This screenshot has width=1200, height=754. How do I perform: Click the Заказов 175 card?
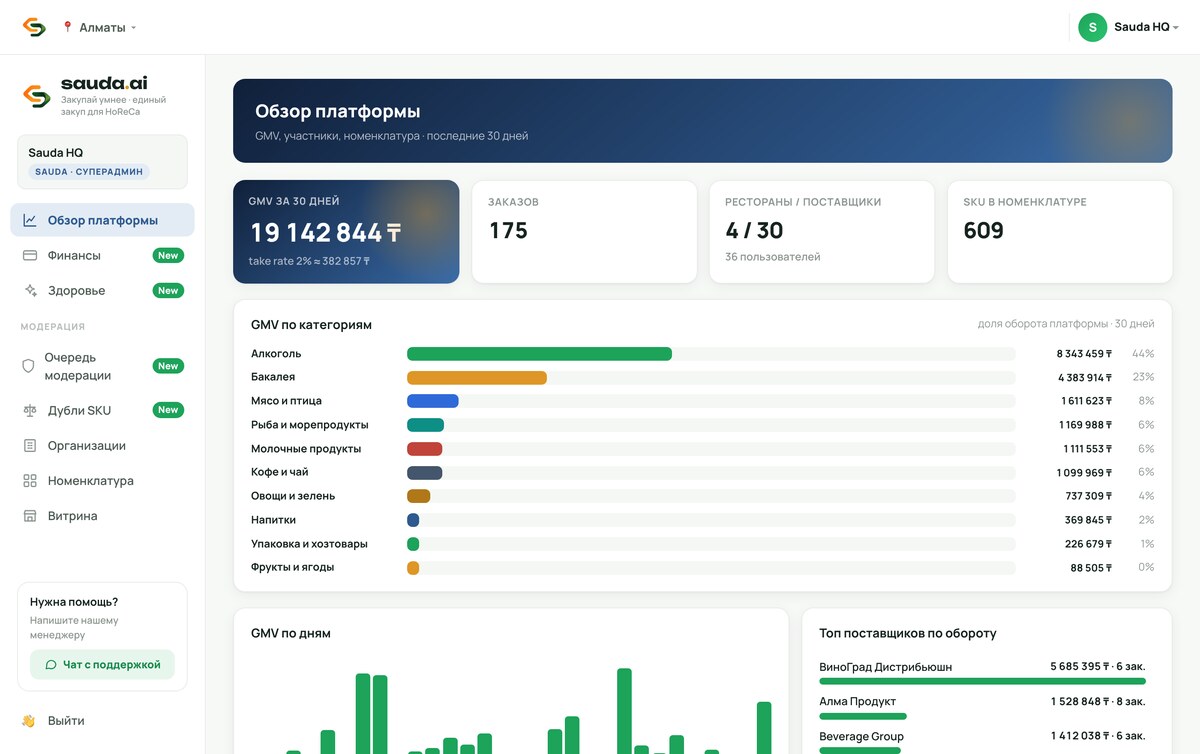click(x=584, y=232)
